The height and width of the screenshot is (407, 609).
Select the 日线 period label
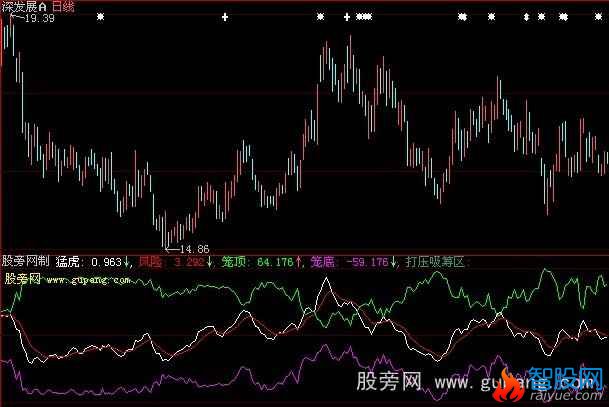click(x=63, y=6)
